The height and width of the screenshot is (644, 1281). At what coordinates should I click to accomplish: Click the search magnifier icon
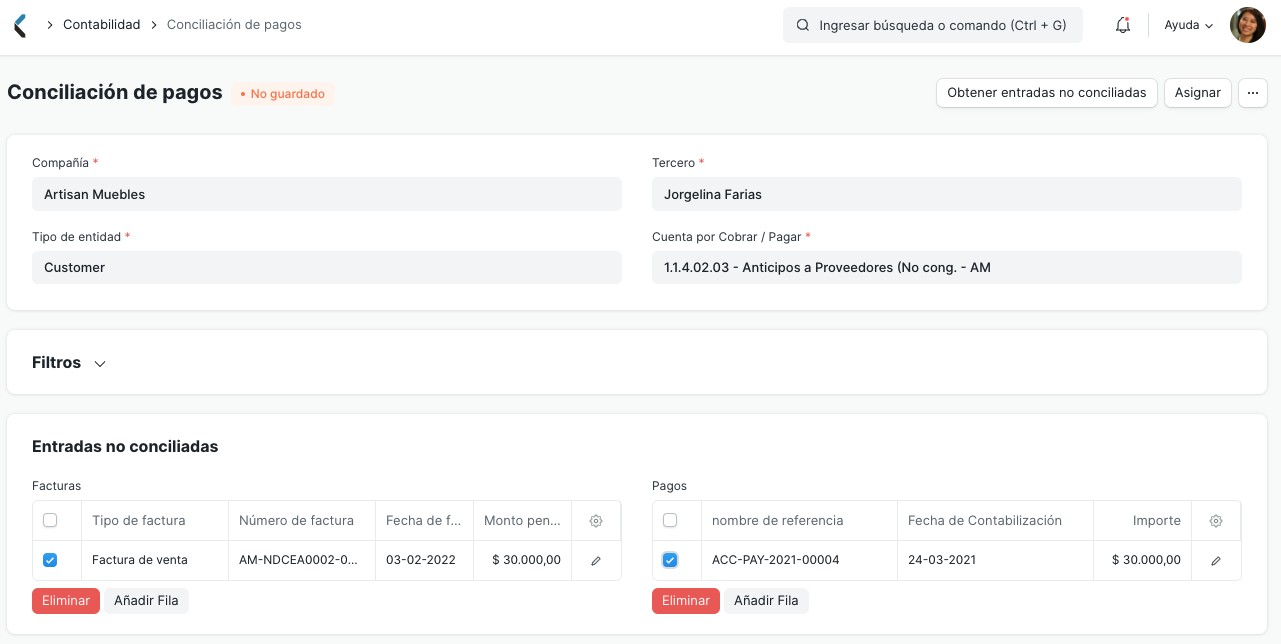coord(802,25)
